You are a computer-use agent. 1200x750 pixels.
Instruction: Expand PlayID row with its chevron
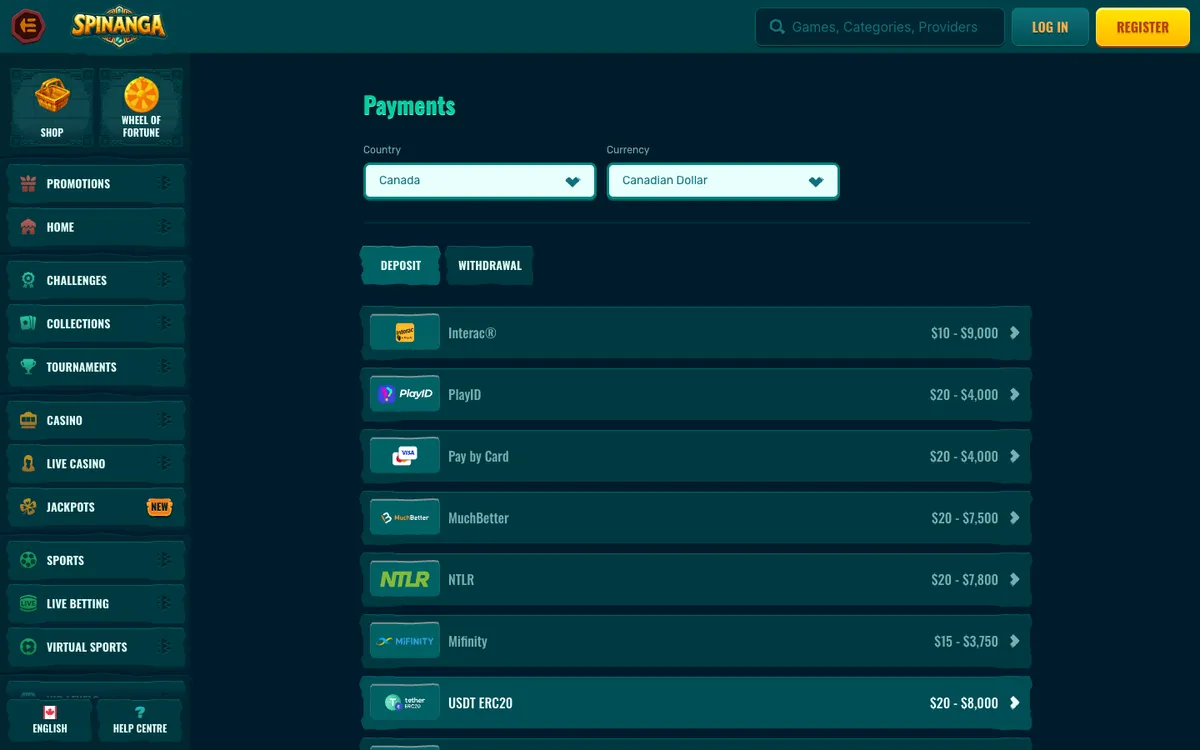pyautogui.click(x=1014, y=394)
